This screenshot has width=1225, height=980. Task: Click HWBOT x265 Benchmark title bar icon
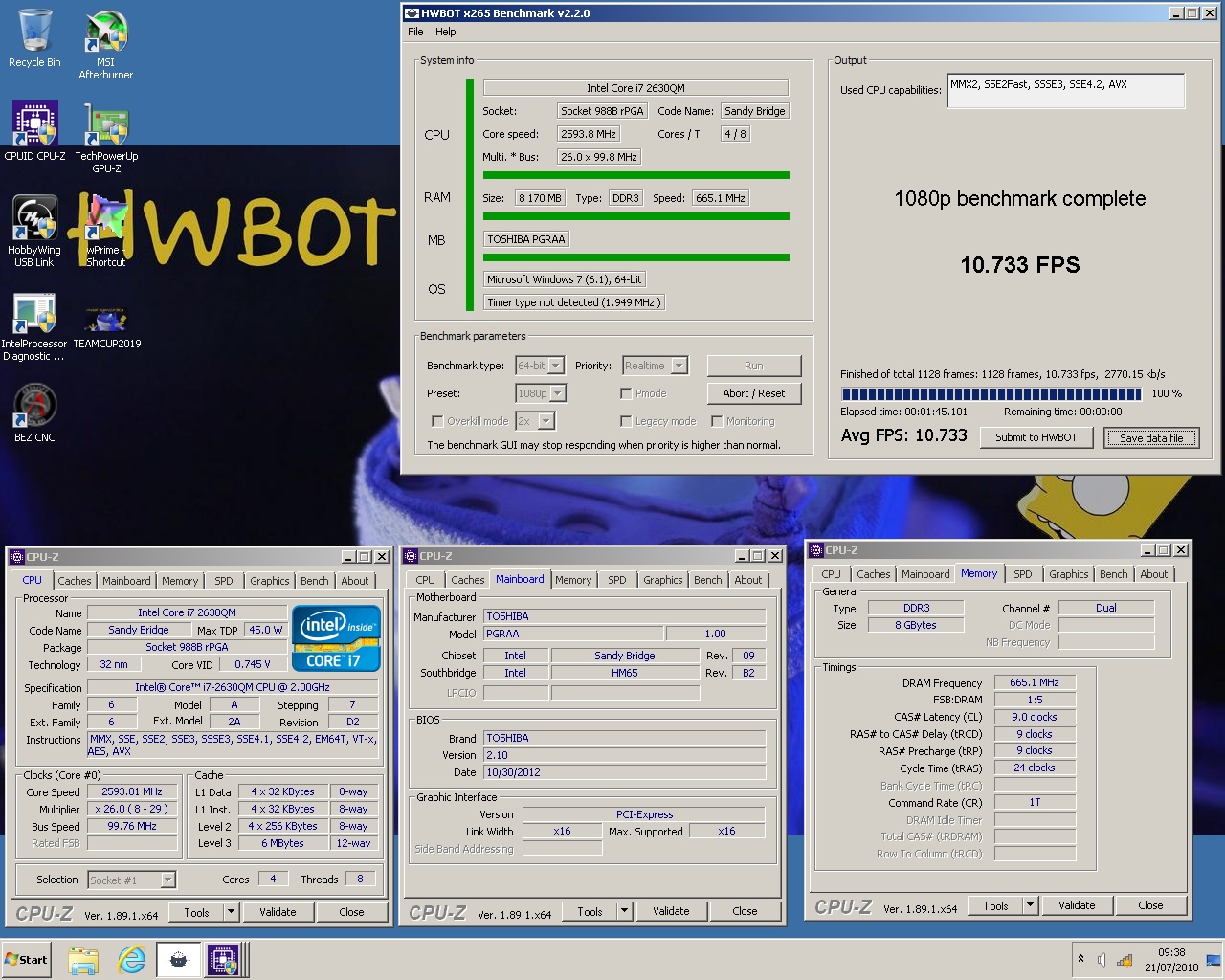[412, 13]
